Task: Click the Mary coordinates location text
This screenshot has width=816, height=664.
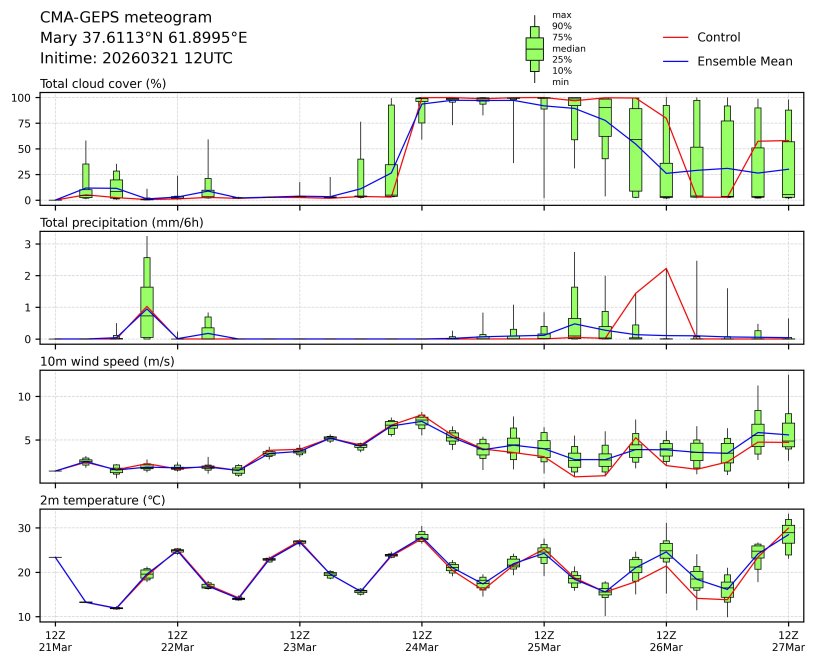Action: coord(143,38)
